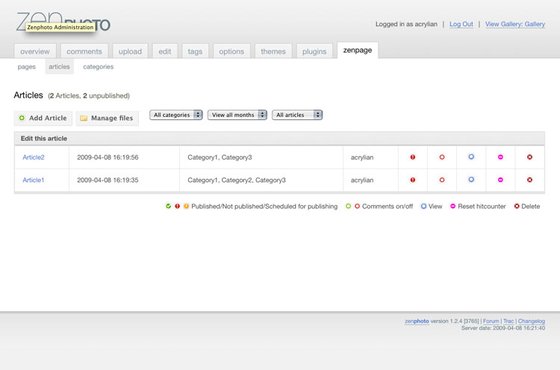Switch to the comments tab
This screenshot has width=560, height=370.
(84, 51)
